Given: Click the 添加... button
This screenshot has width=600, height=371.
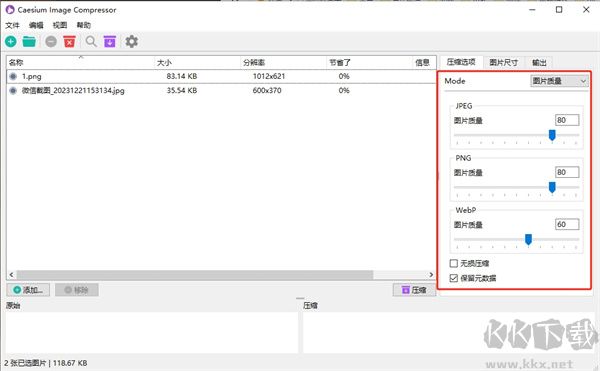Looking at the screenshot, I should pos(28,290).
